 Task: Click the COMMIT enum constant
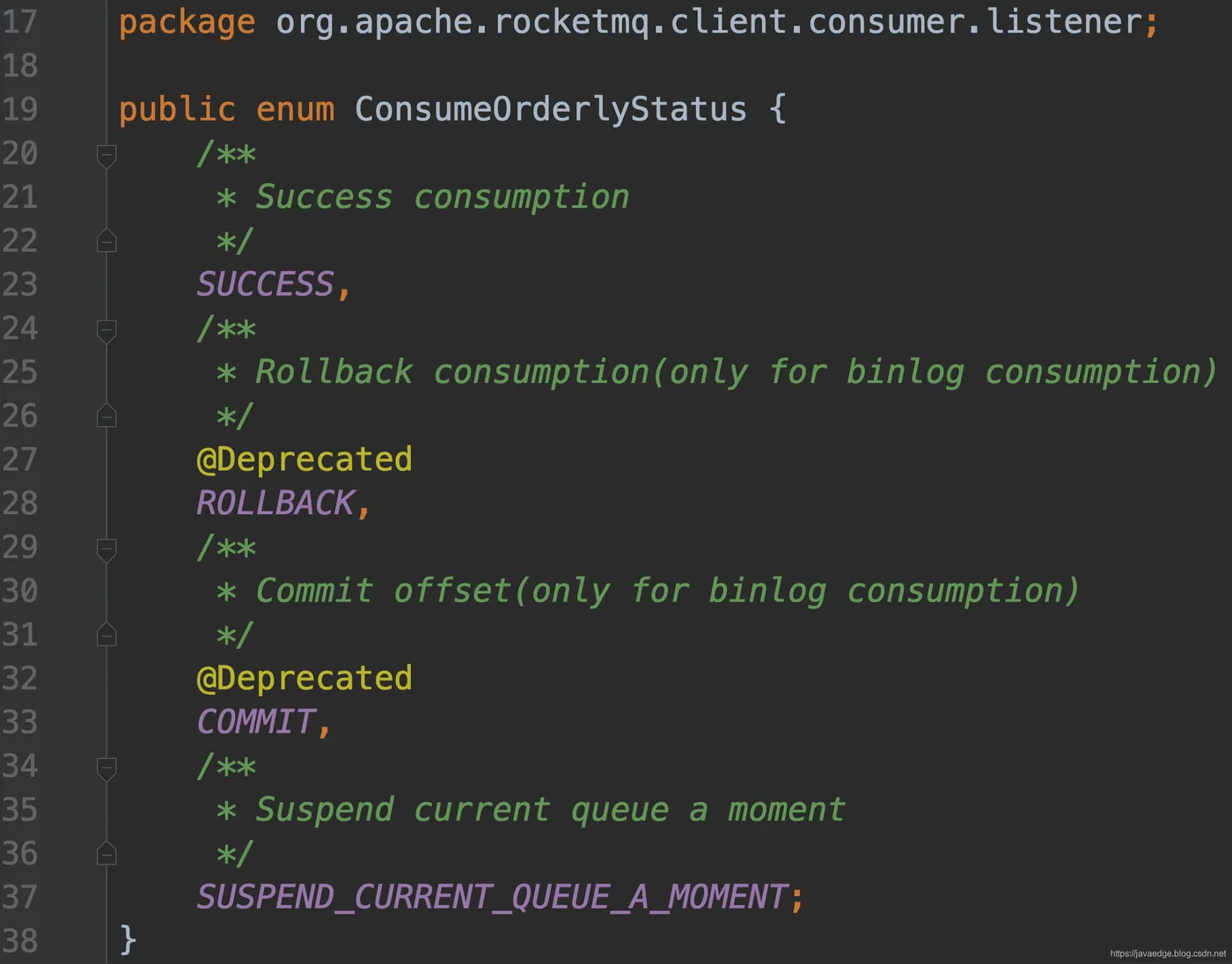click(255, 722)
